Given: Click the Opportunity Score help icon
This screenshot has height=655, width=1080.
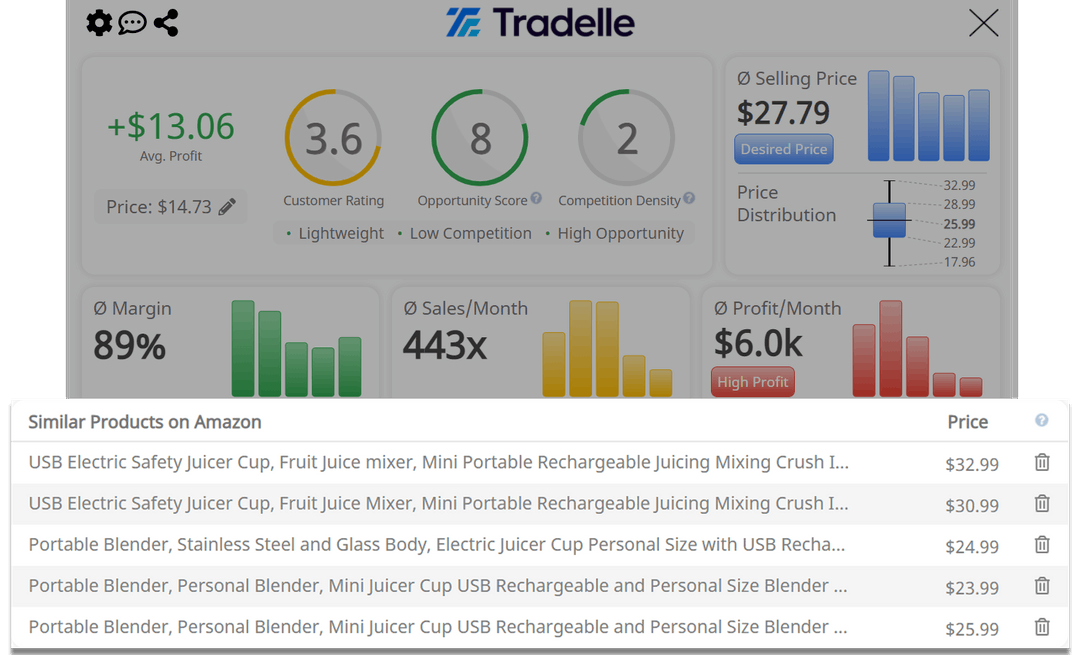Looking at the screenshot, I should tap(536, 199).
